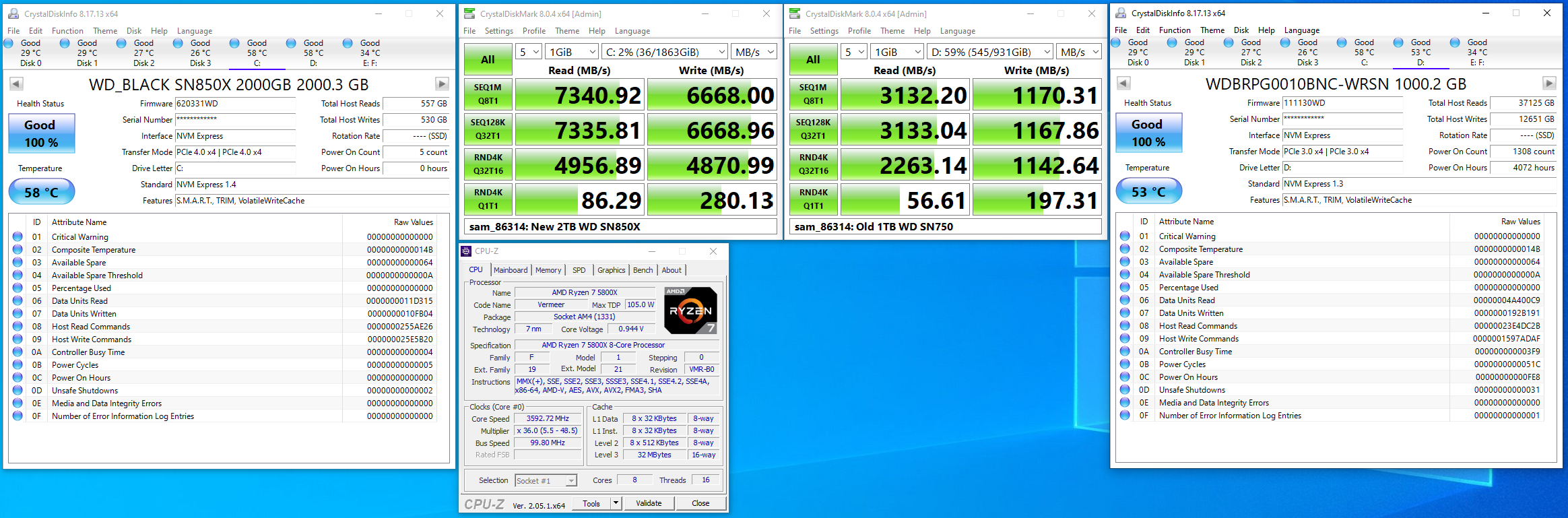Open the D: drive selector in CrystalDiskMark
The width and height of the screenshot is (1568, 518).
[x=990, y=52]
